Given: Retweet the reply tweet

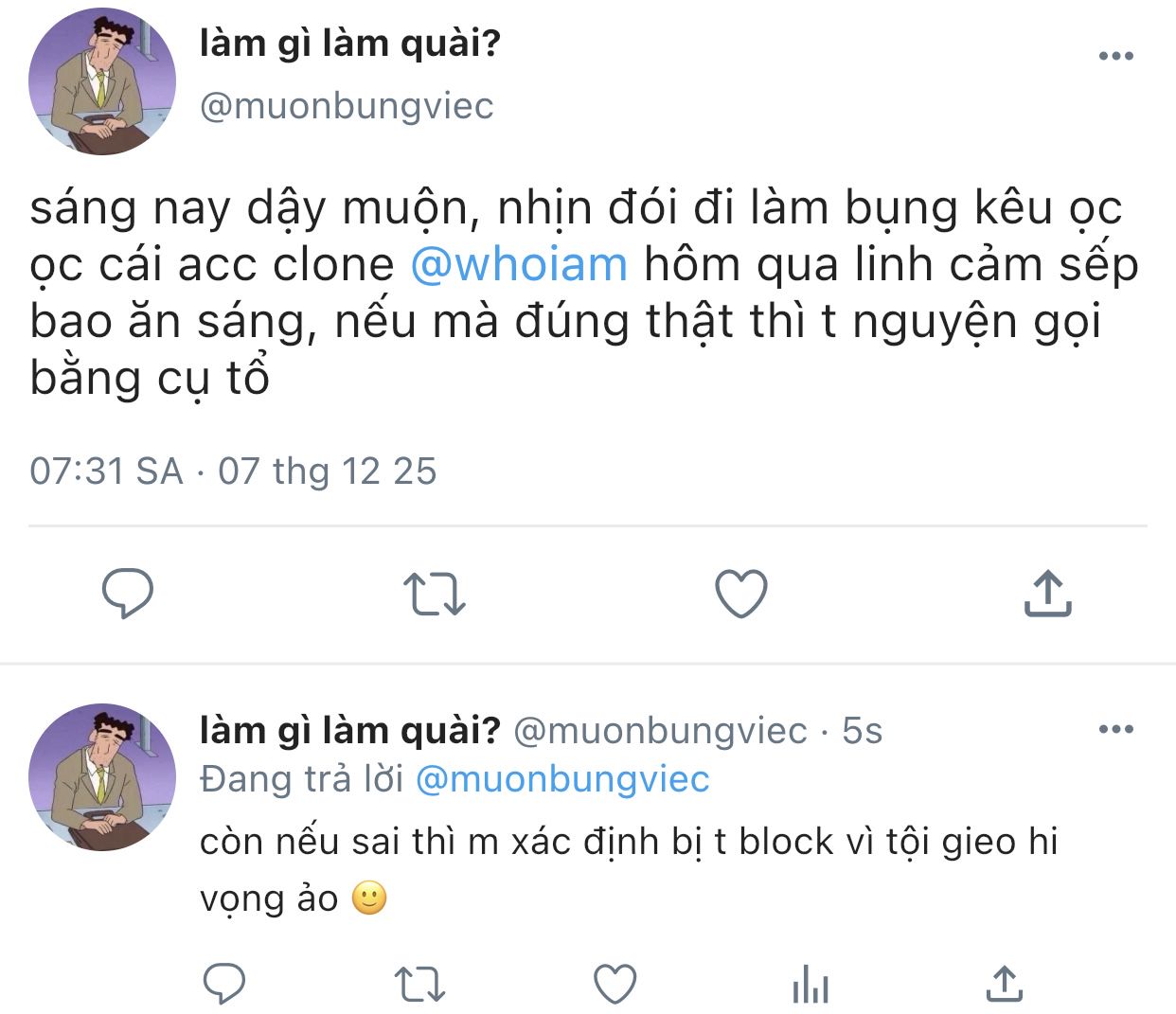Looking at the screenshot, I should click(419, 984).
